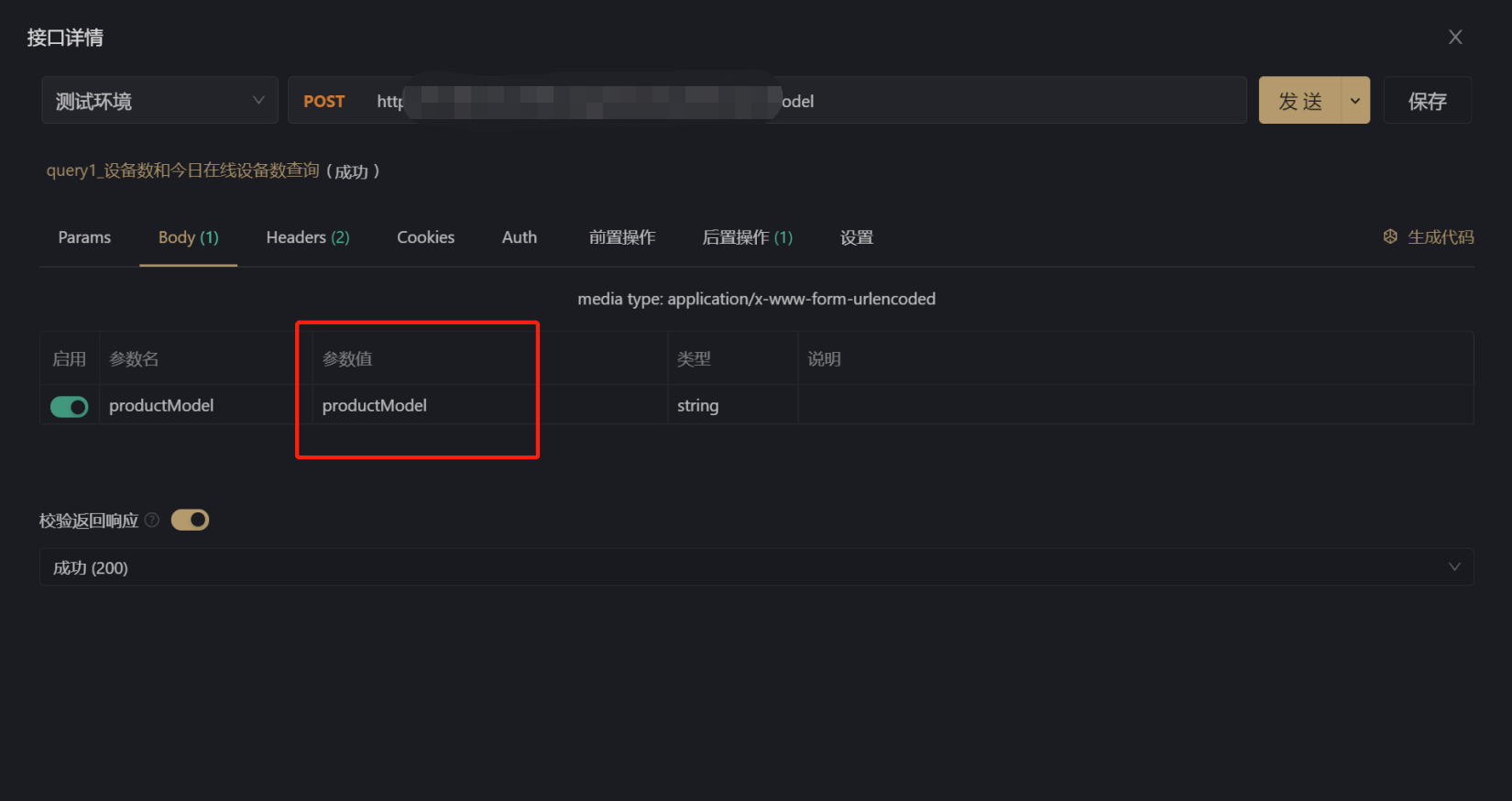The width and height of the screenshot is (1512, 801).
Task: Click the 启用 column header
Action: [69, 359]
